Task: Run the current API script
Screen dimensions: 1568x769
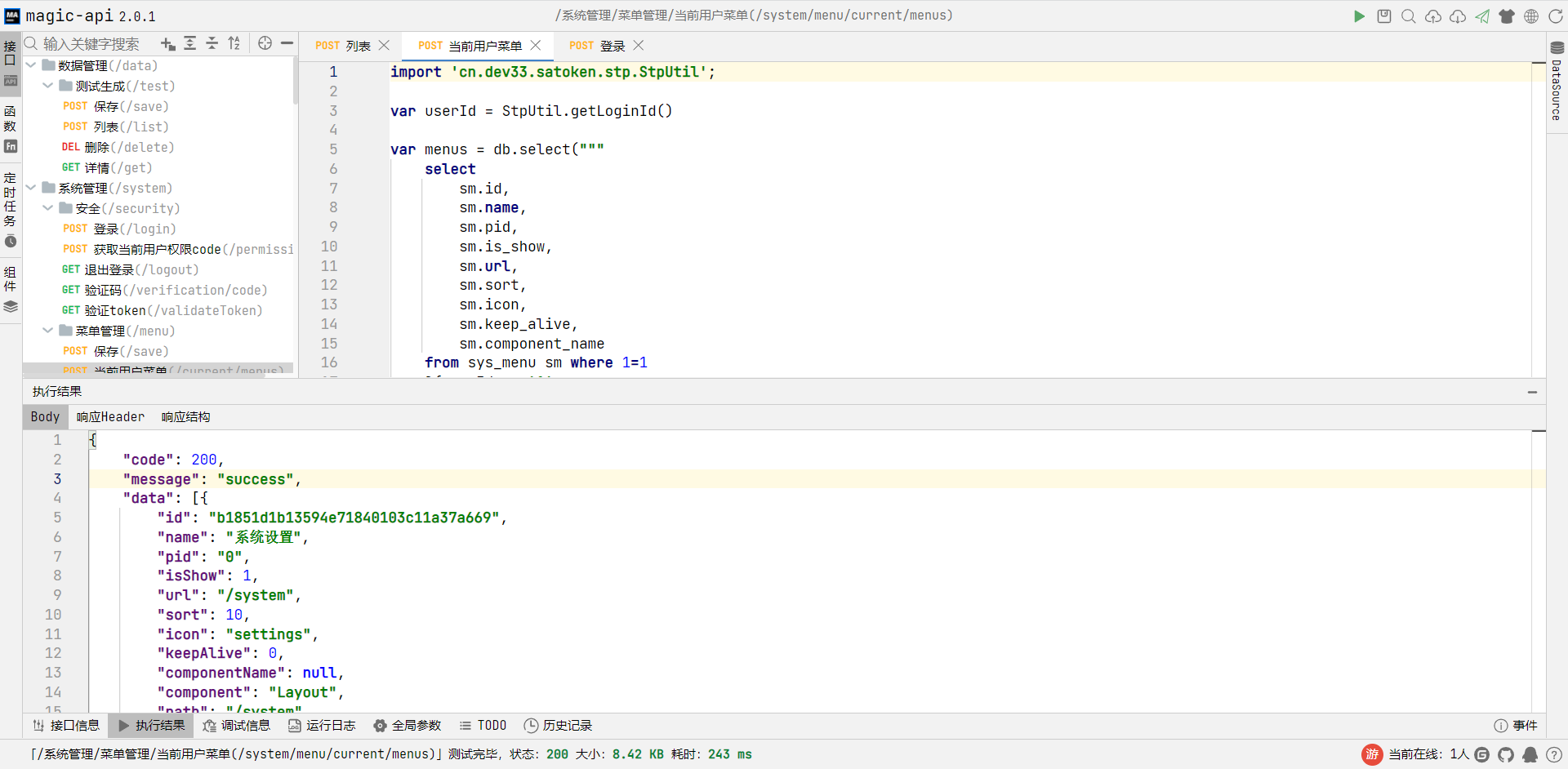Action: [1359, 16]
